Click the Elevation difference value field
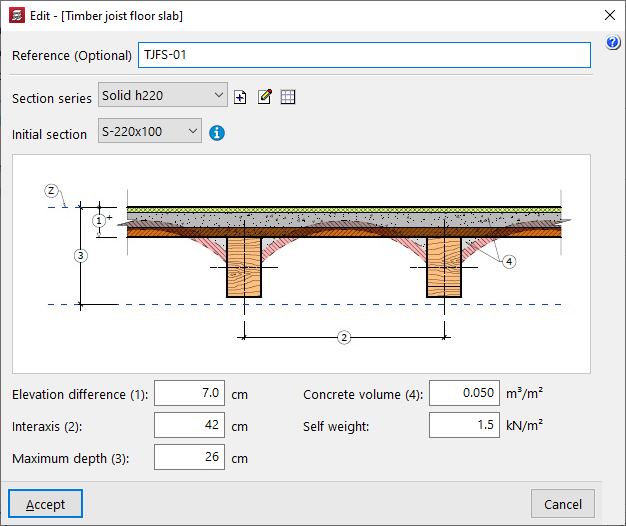626x526 pixels. coord(190,394)
